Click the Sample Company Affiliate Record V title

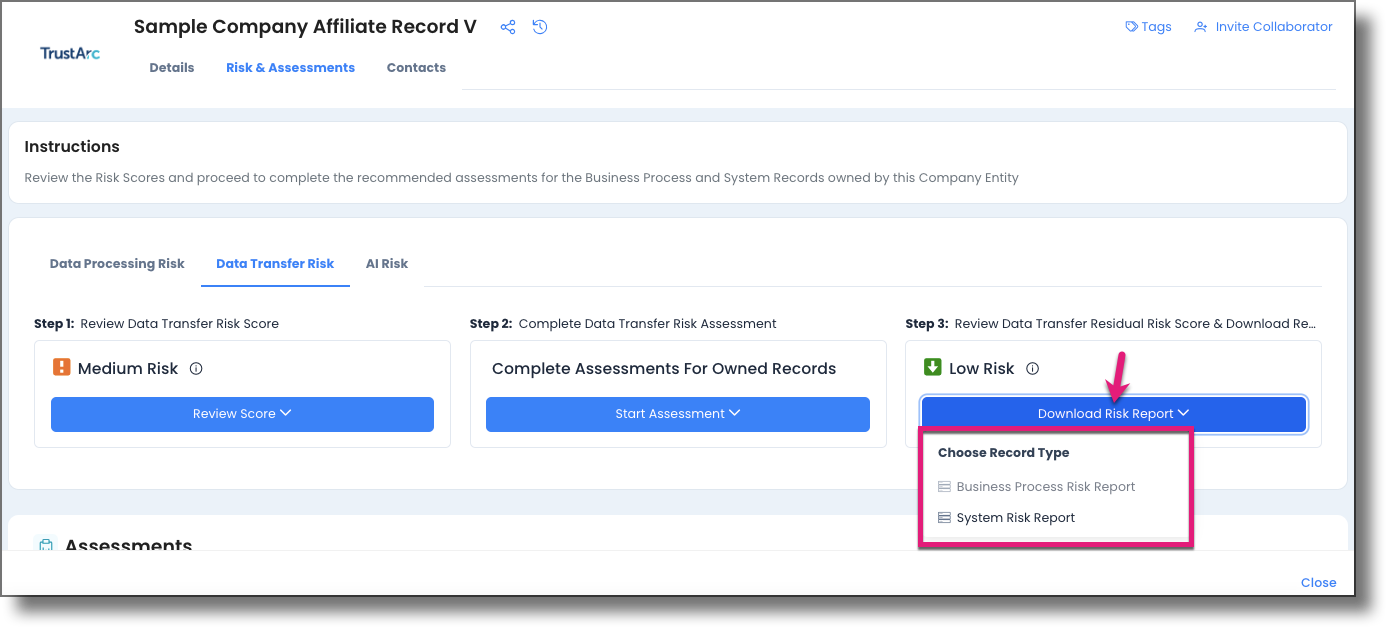[305, 27]
